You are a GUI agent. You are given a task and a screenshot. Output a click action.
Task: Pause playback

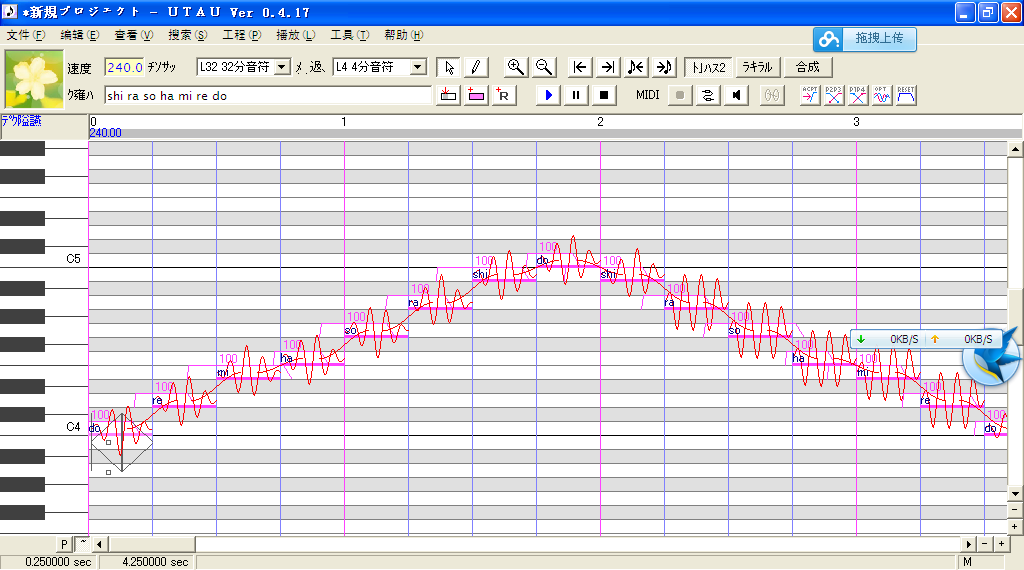click(x=576, y=95)
